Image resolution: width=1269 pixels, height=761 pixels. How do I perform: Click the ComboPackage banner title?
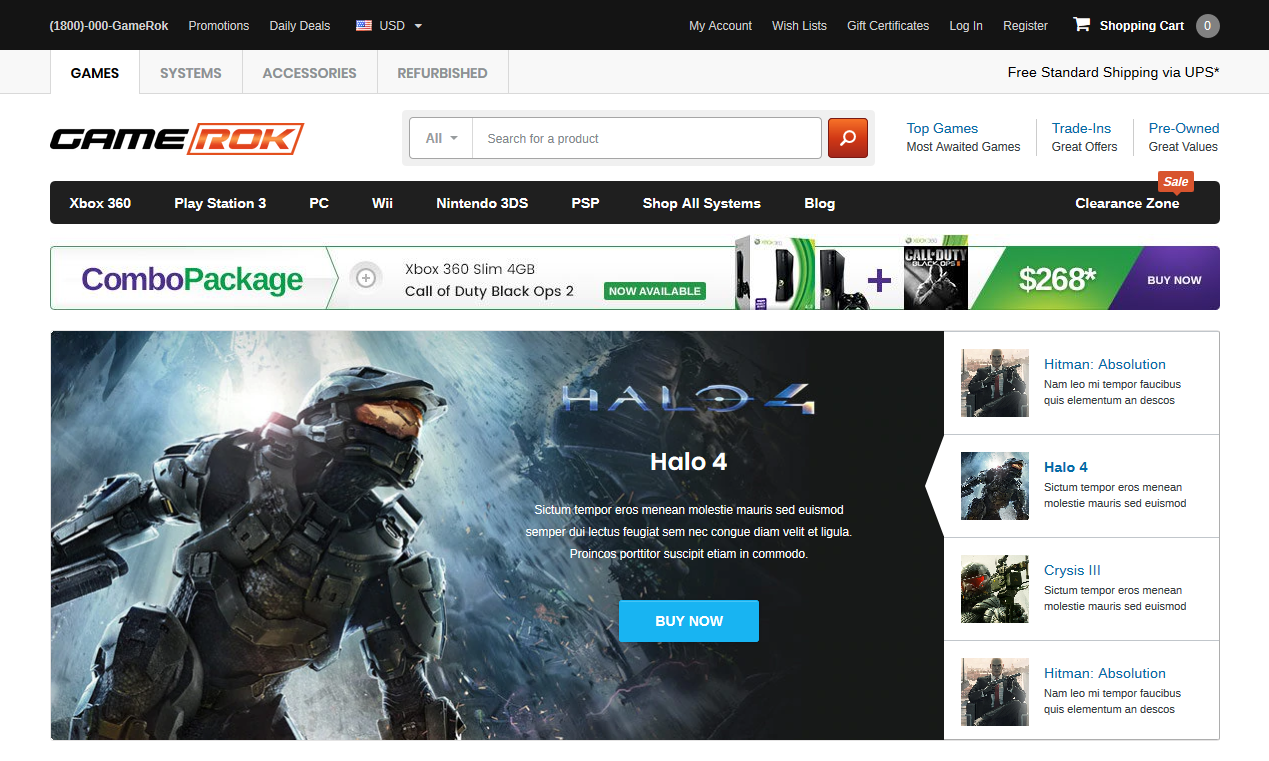pos(192,279)
